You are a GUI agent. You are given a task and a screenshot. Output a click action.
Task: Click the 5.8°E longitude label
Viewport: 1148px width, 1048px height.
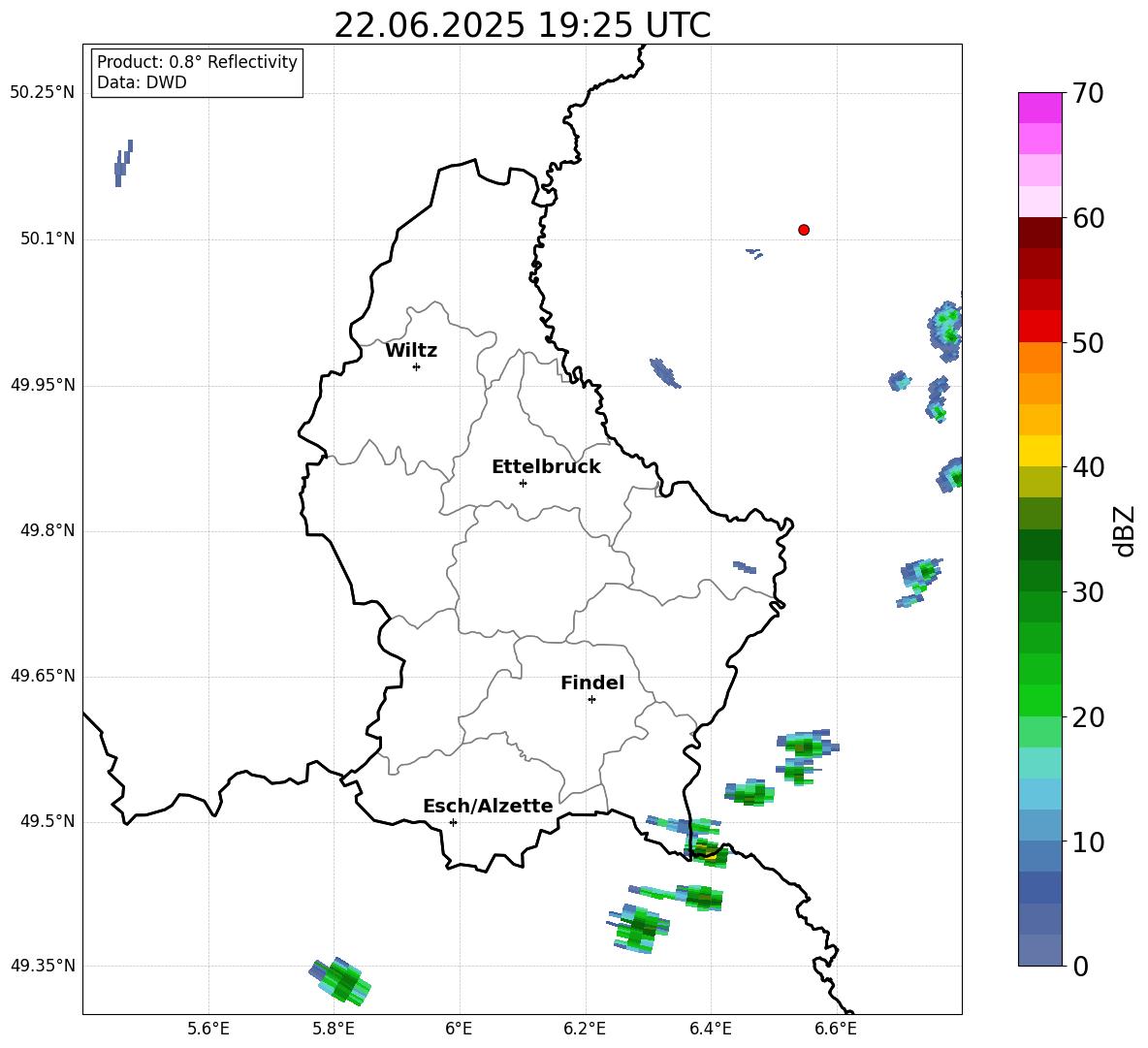[x=334, y=1029]
